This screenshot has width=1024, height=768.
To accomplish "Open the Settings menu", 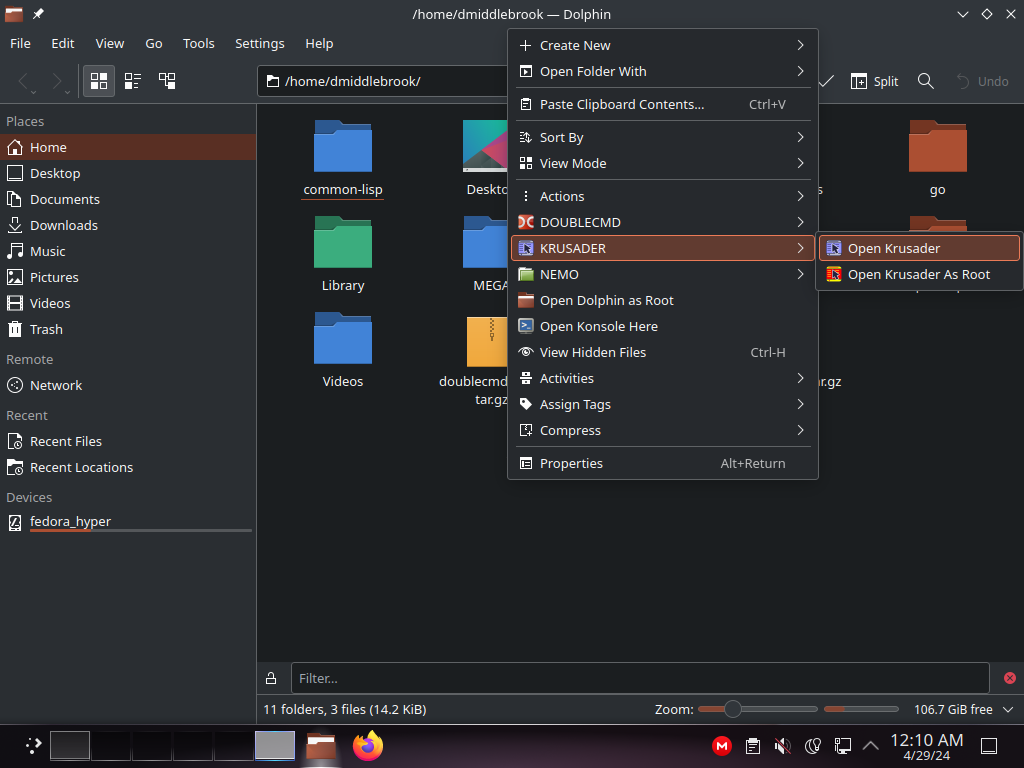I will click(x=260, y=43).
